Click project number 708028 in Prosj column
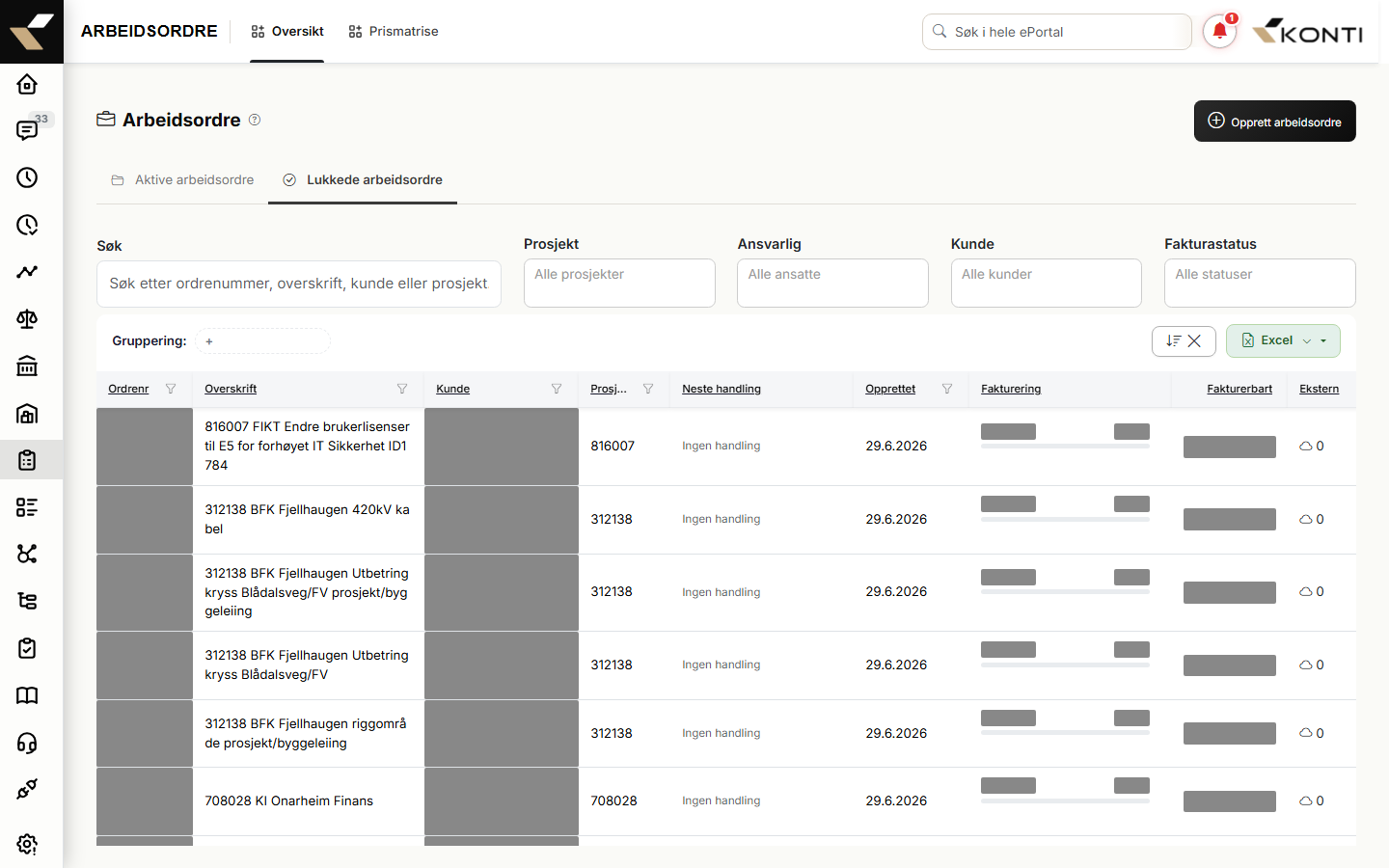This screenshot has width=1389, height=868. point(613,800)
